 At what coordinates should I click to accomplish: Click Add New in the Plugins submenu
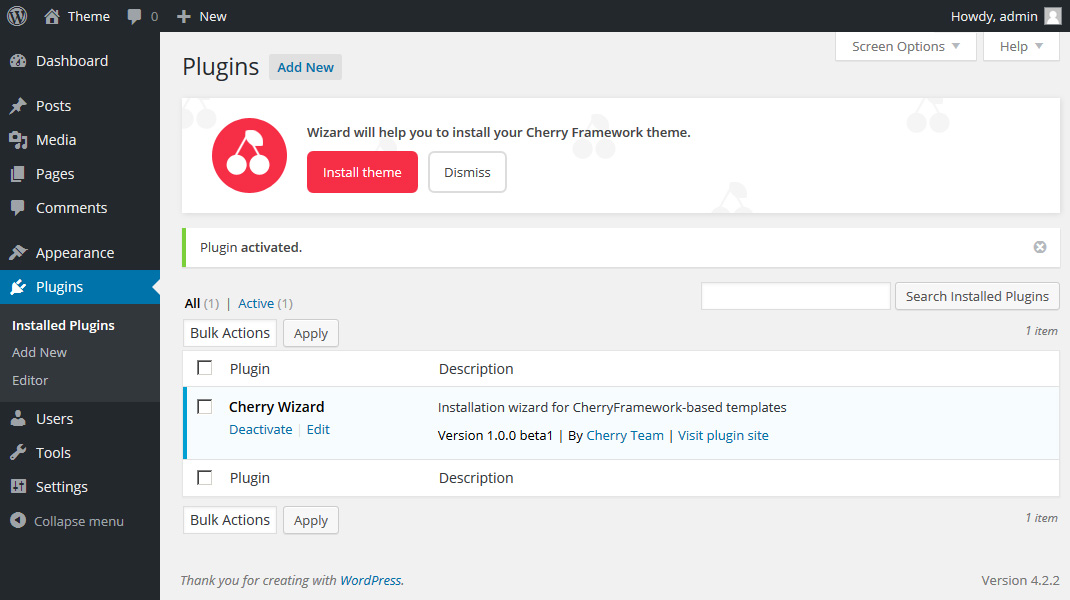(x=40, y=353)
